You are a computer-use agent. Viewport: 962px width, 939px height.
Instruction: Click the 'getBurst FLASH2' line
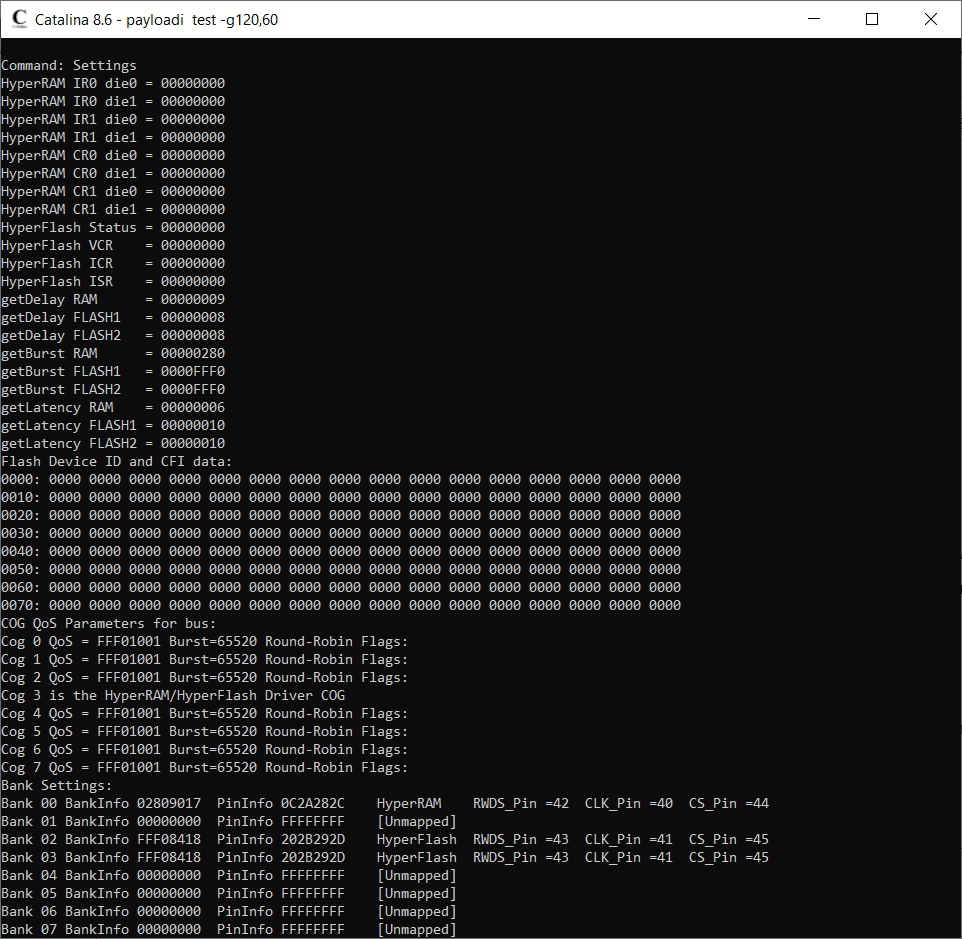click(113, 389)
